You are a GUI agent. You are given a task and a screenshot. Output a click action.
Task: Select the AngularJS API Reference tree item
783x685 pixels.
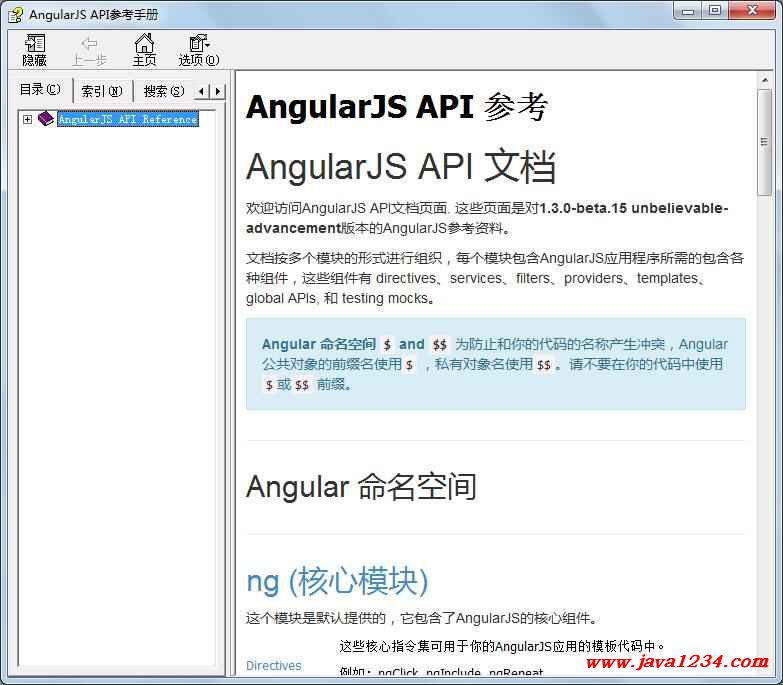[x=127, y=120]
